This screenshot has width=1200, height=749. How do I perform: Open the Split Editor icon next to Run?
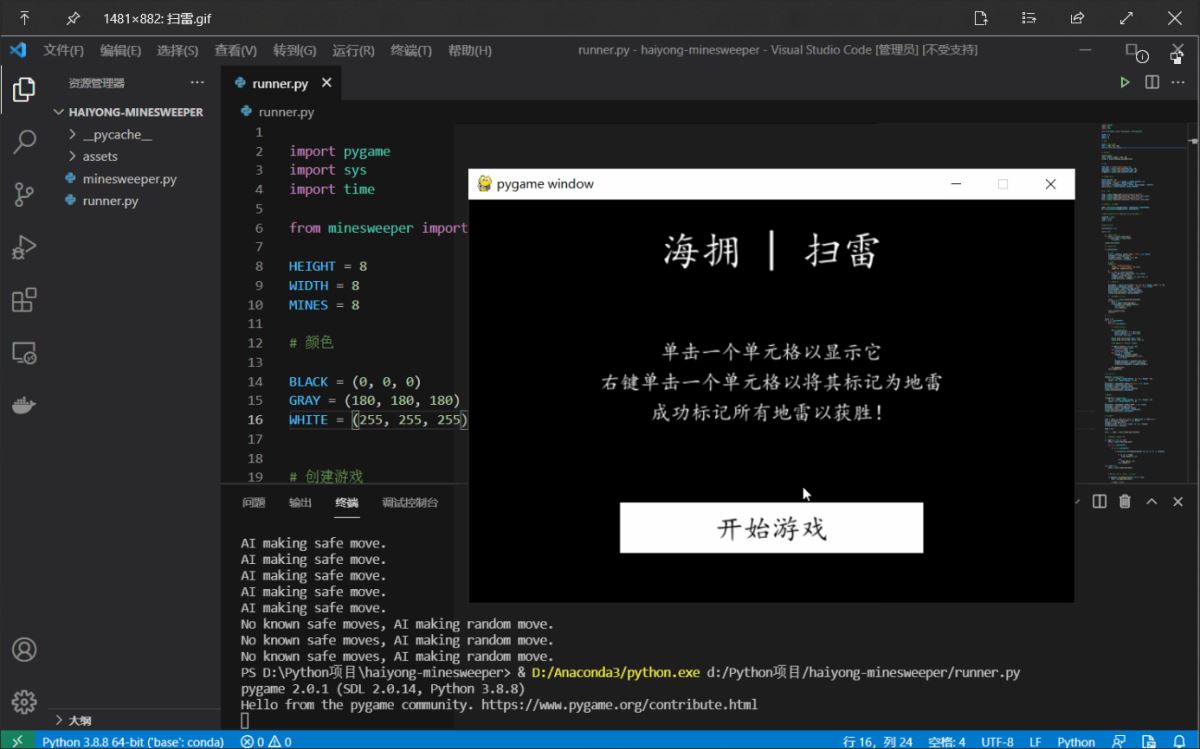click(x=1151, y=82)
